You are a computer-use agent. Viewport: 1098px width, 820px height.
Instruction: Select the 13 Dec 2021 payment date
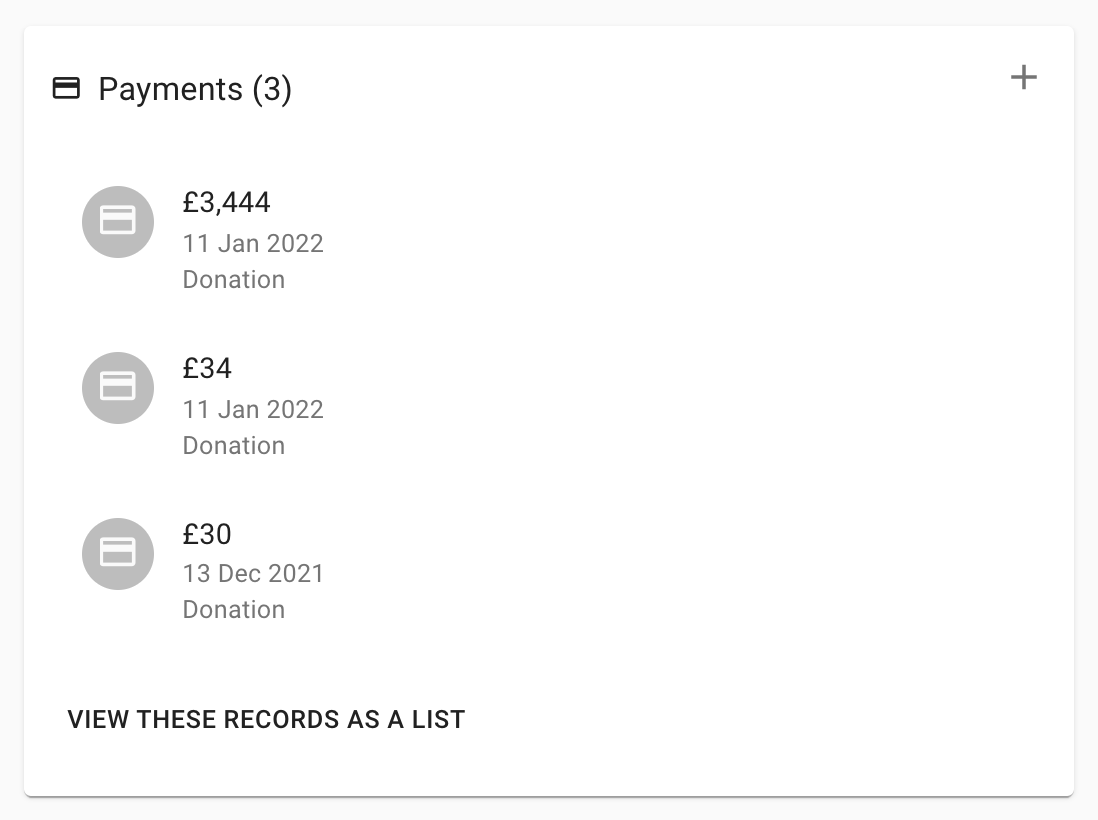click(253, 574)
